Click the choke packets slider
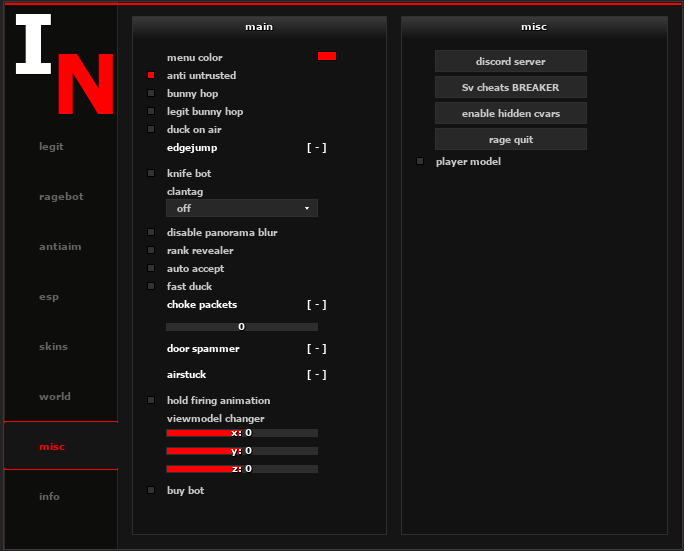Viewport: 684px width, 551px height. click(x=242, y=327)
